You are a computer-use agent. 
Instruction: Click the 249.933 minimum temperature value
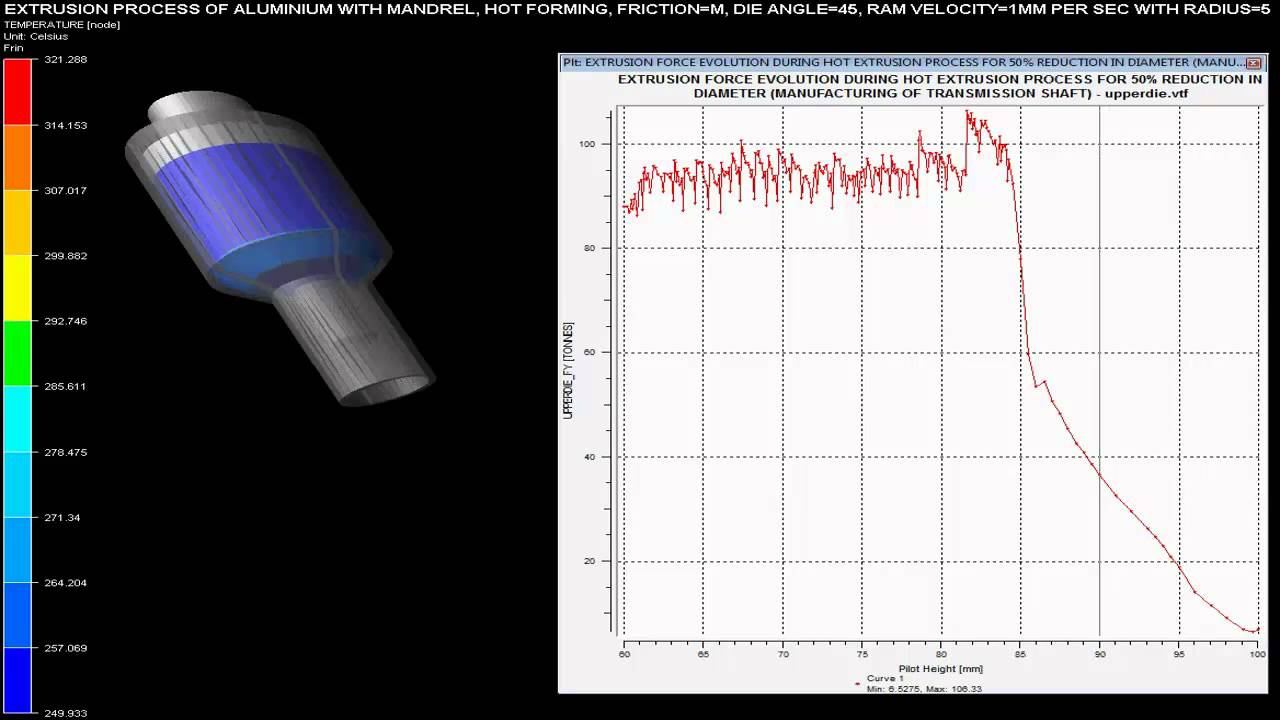[x=66, y=713]
